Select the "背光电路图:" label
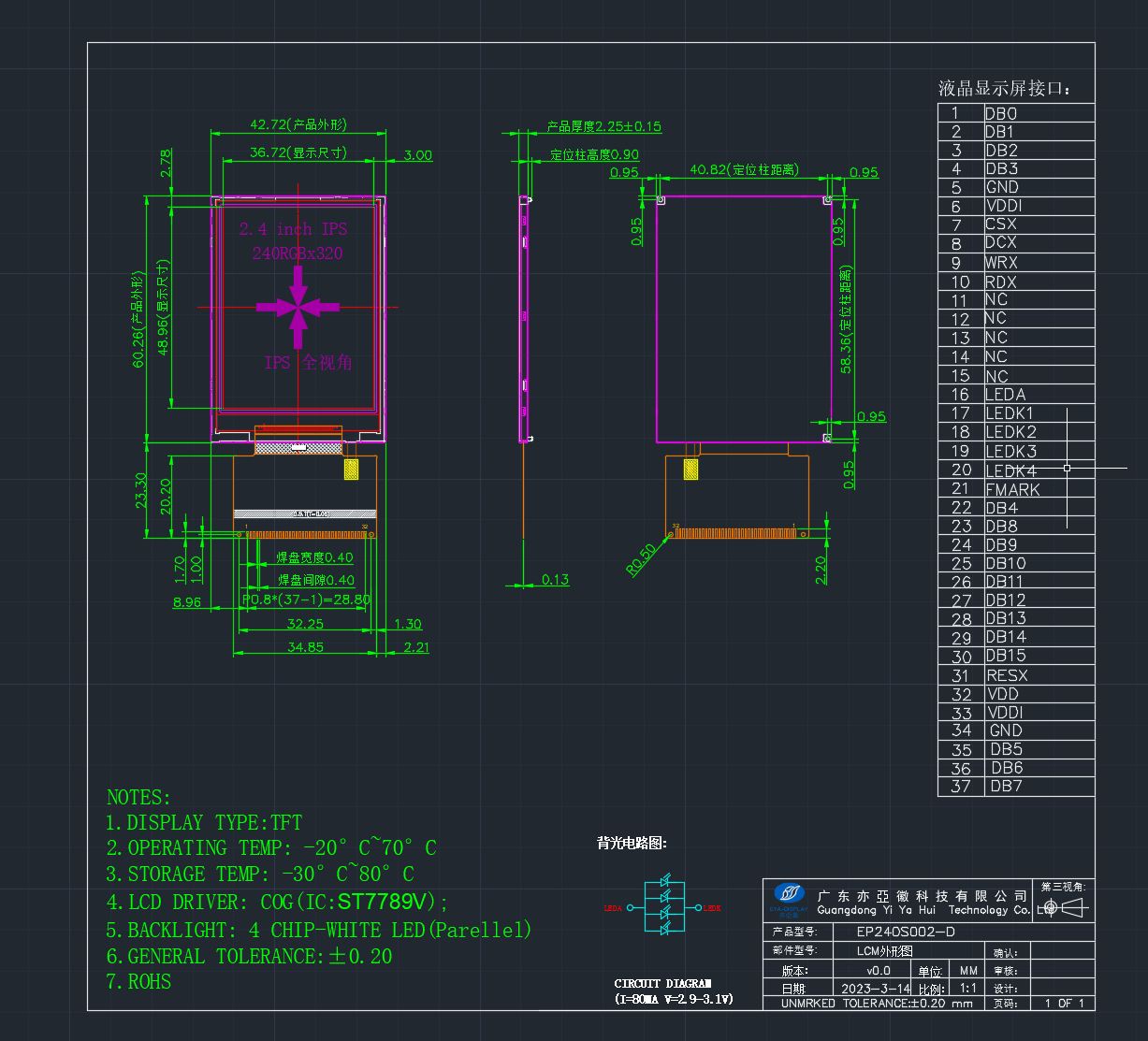The height and width of the screenshot is (1041, 1148). click(x=632, y=844)
